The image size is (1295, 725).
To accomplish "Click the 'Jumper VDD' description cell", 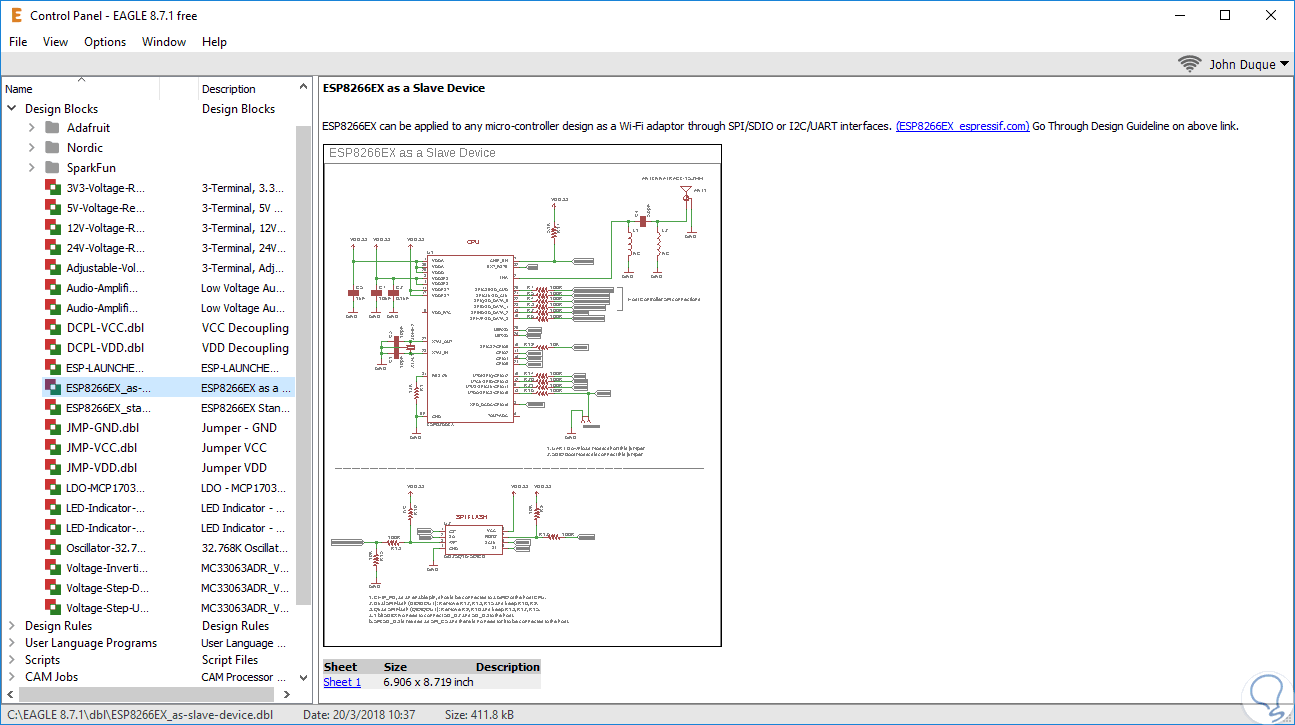I will tap(234, 468).
